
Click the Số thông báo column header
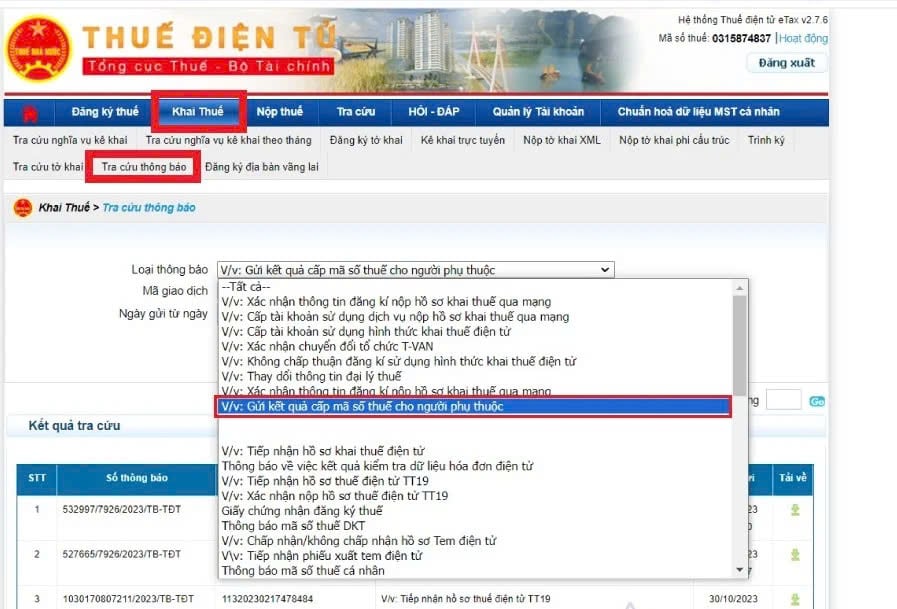click(137, 477)
